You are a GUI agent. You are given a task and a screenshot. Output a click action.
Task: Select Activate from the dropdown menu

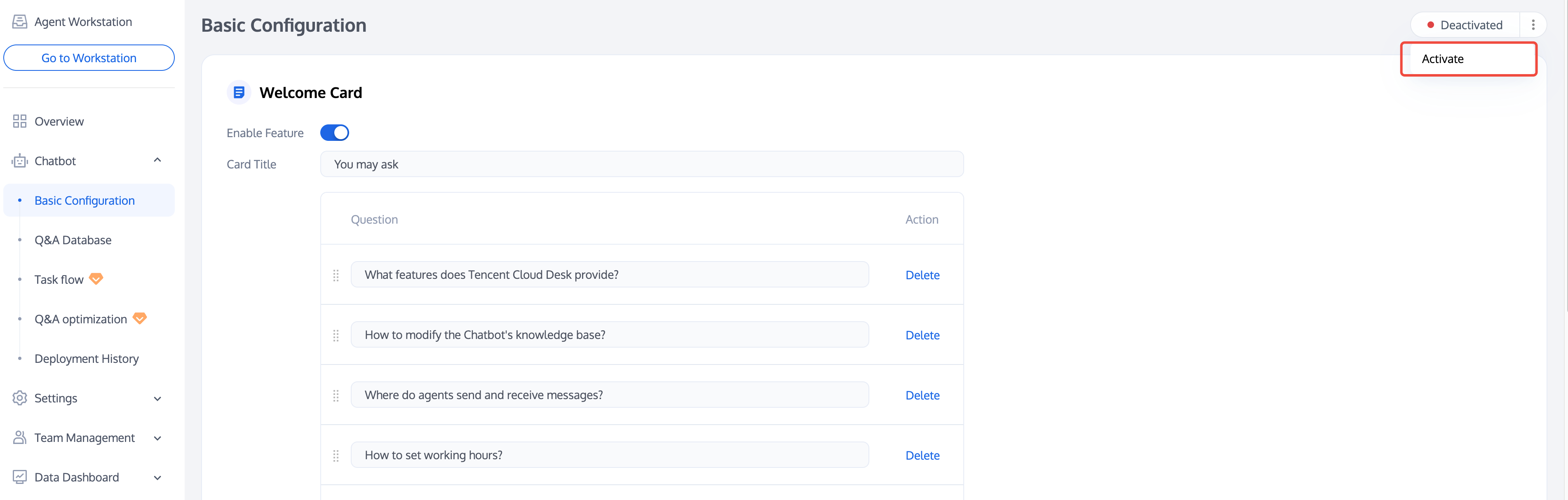[1443, 59]
